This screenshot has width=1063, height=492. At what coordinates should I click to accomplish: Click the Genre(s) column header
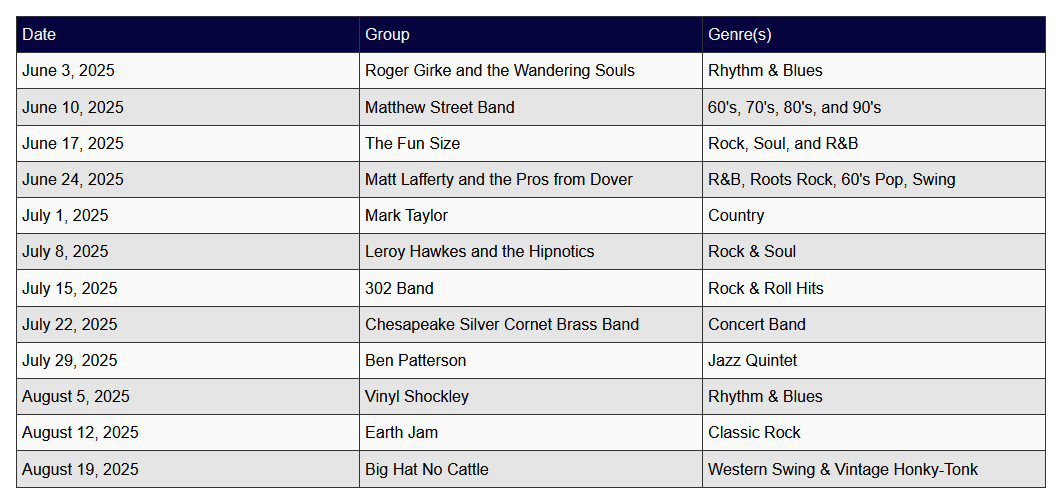[739, 35]
